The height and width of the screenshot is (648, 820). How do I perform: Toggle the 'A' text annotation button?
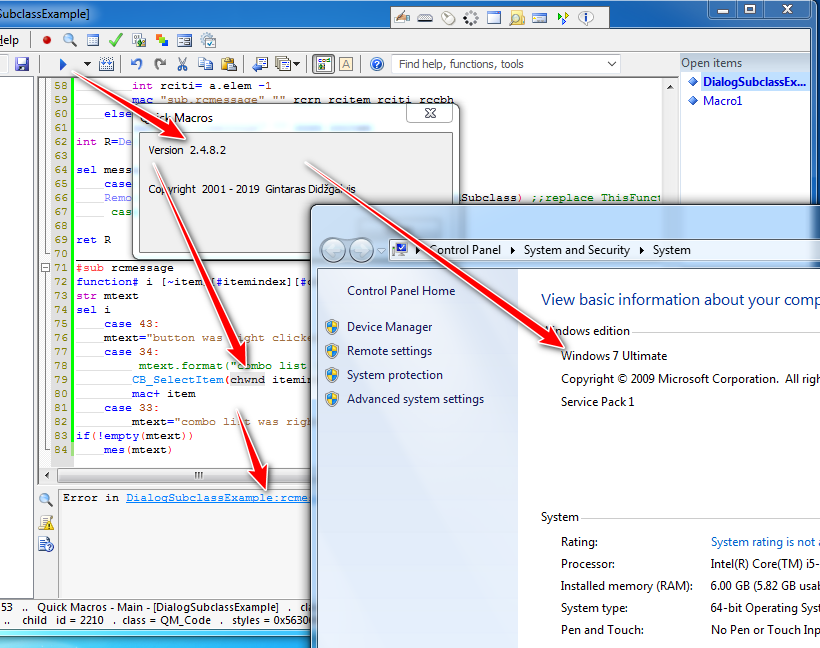346,64
